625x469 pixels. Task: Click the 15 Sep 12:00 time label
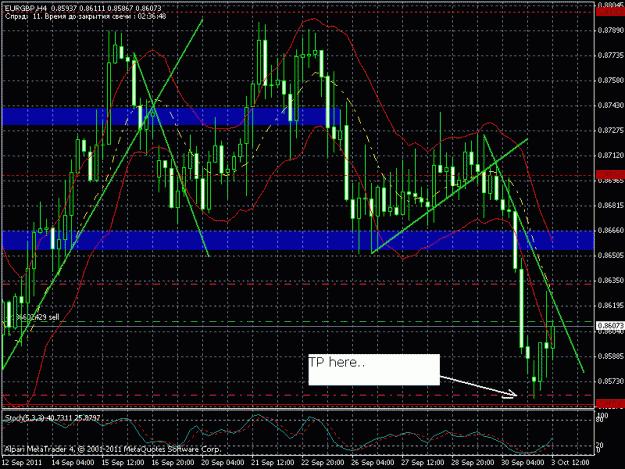(123, 462)
